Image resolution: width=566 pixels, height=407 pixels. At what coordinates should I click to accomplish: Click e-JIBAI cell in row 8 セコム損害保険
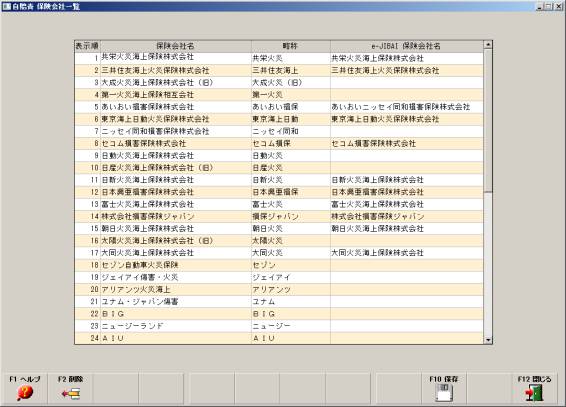406,144
